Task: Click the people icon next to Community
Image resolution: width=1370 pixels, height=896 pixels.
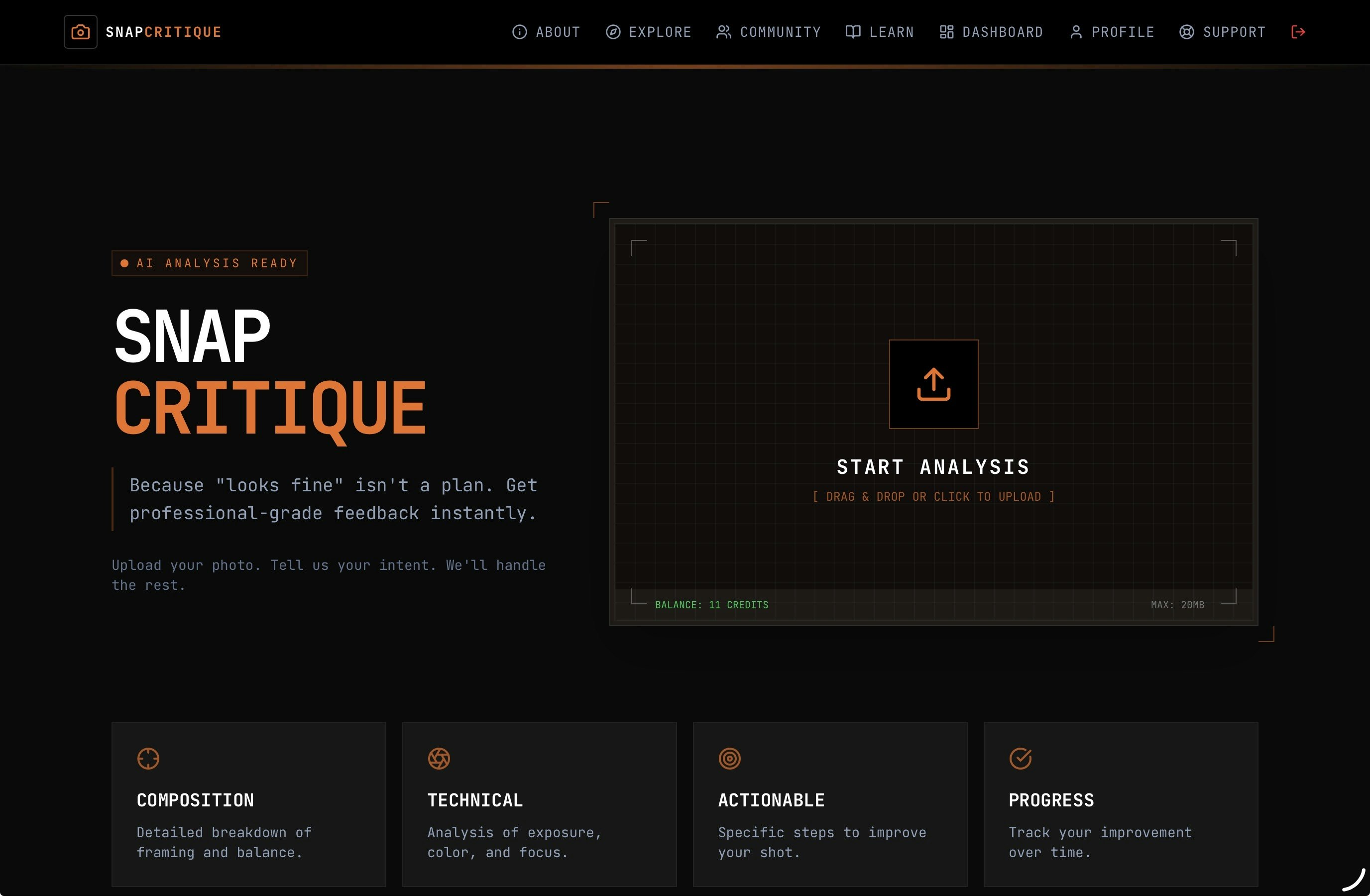Action: (723, 32)
